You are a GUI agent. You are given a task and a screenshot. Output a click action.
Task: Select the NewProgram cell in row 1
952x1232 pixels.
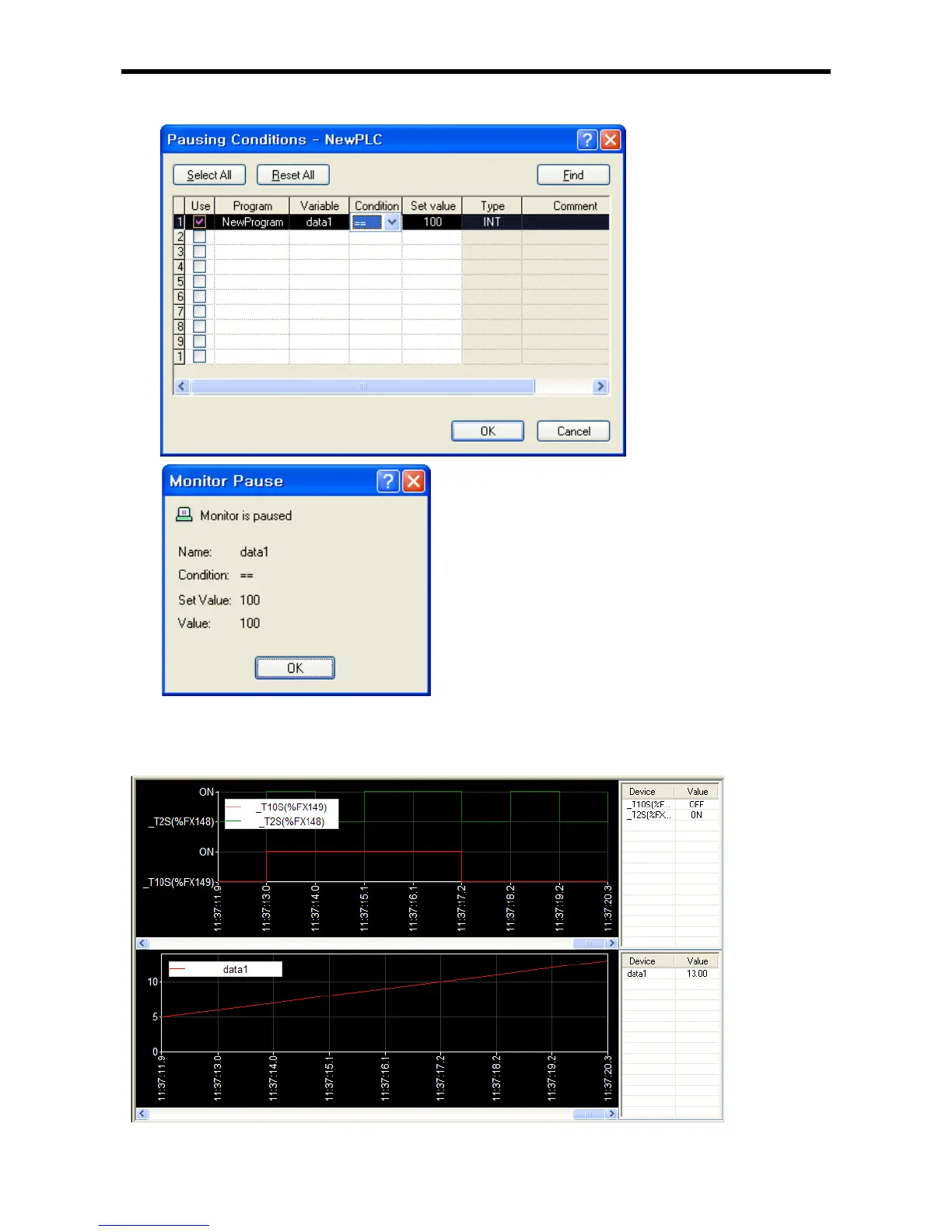coord(252,222)
